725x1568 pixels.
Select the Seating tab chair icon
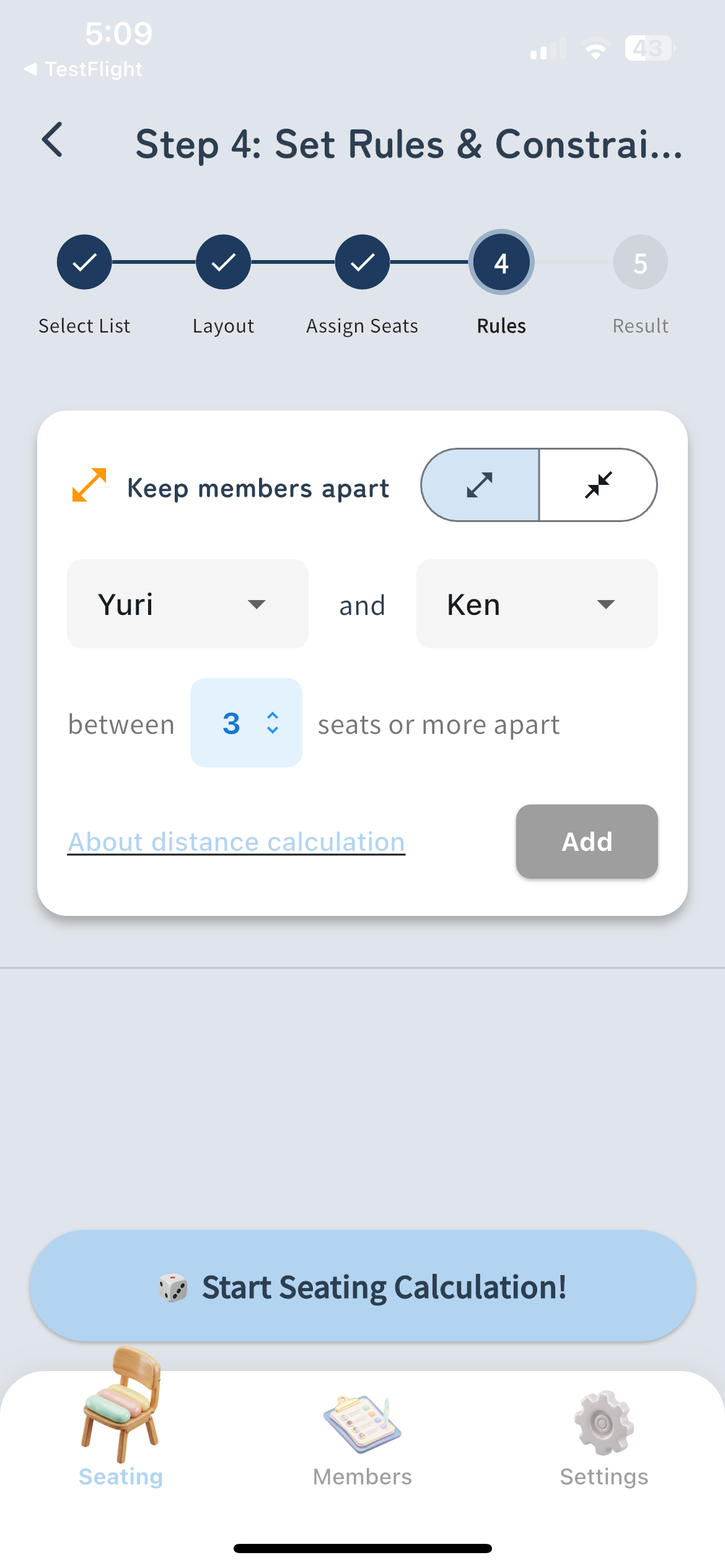120,1418
